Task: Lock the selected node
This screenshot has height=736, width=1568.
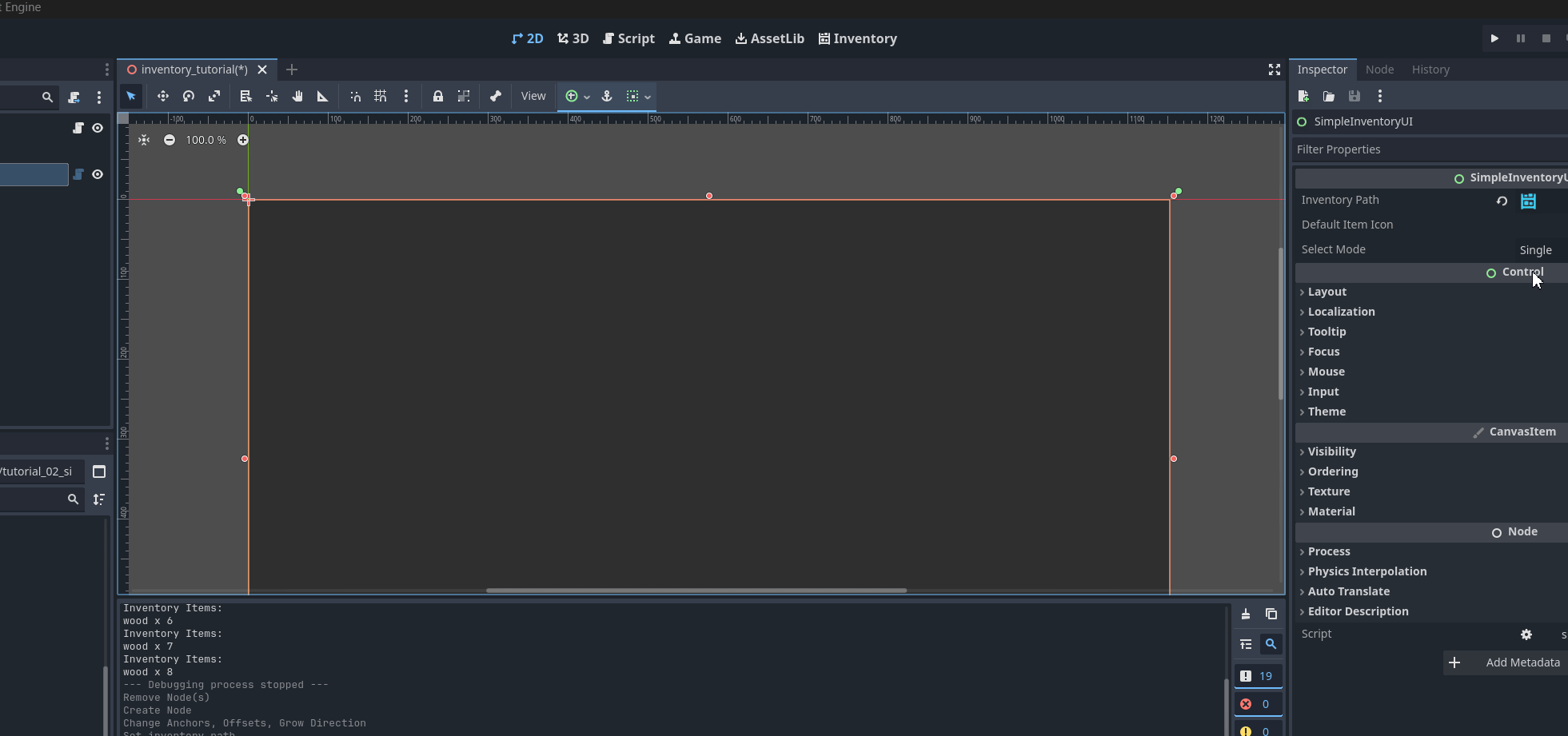Action: coord(438,96)
